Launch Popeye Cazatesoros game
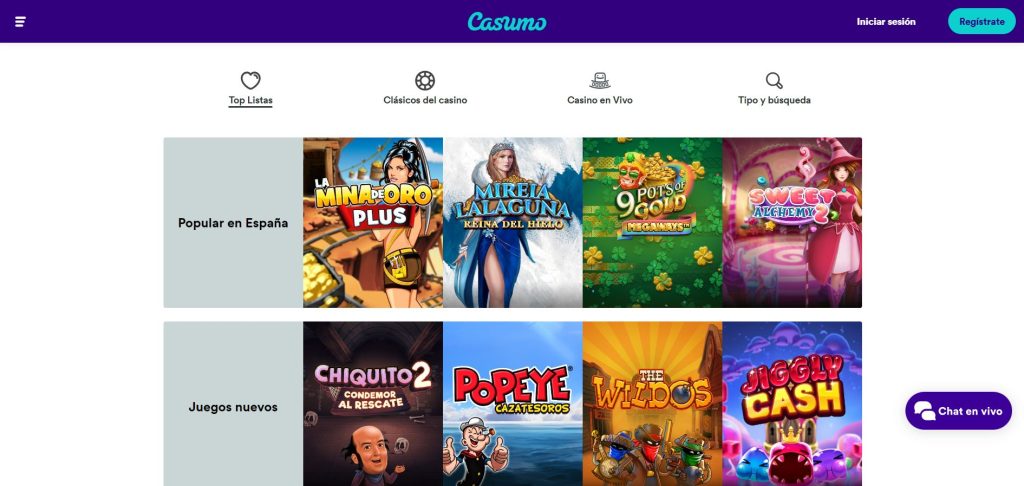 [x=513, y=404]
